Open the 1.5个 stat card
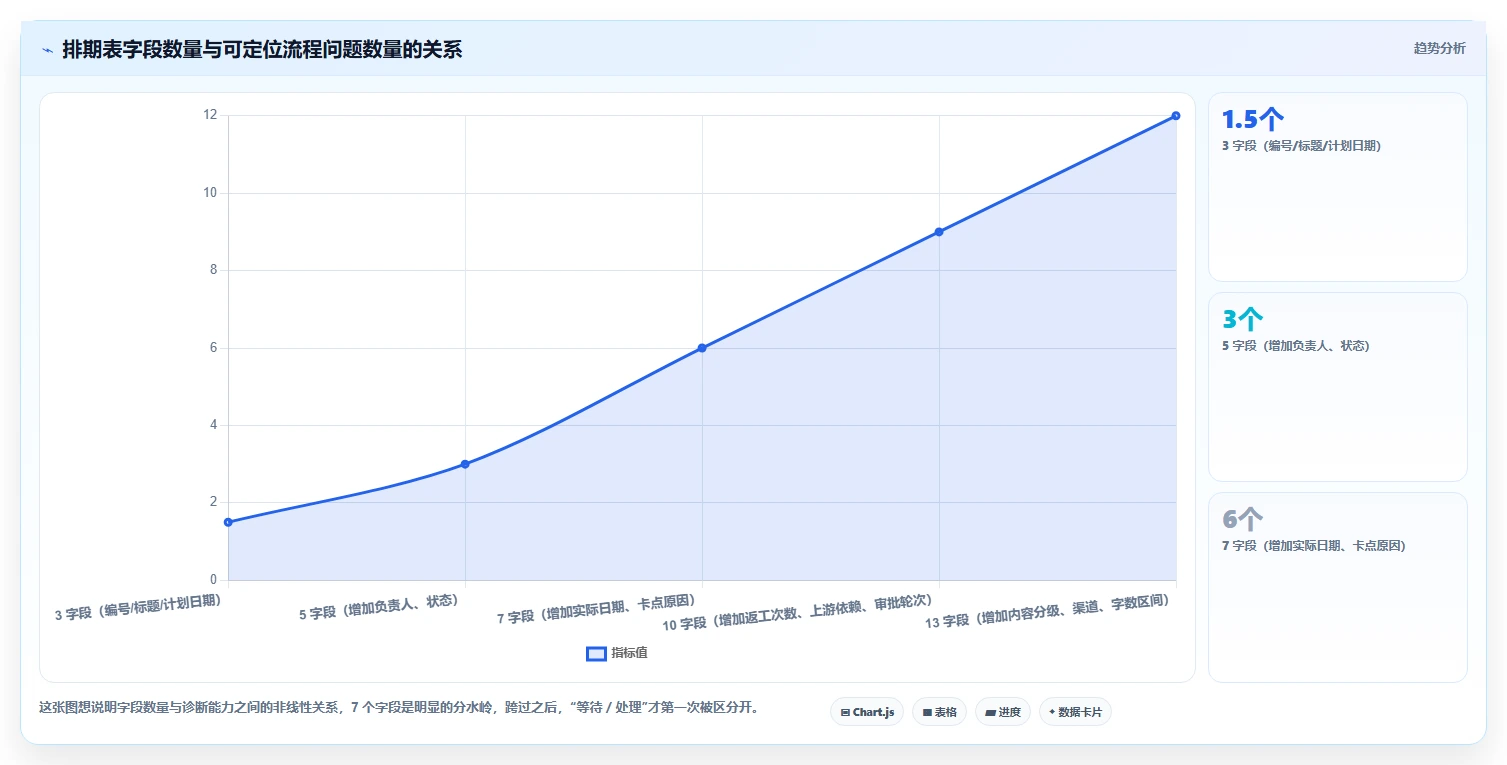1507x765 pixels. pos(1338,187)
